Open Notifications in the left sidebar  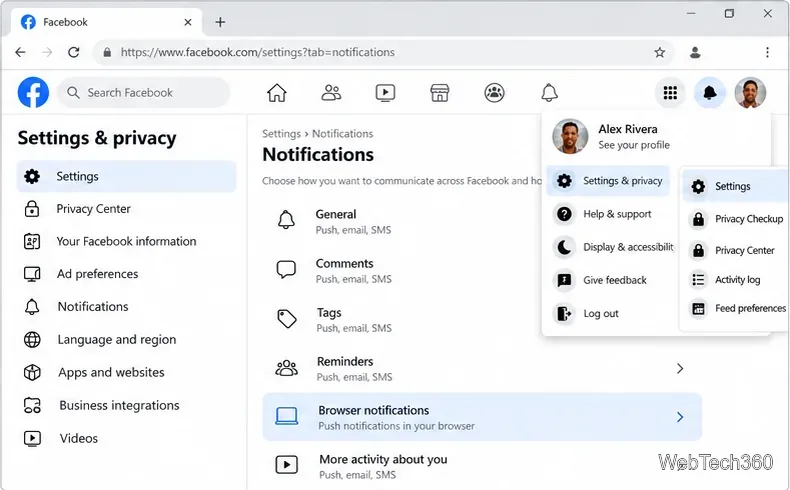126,307
